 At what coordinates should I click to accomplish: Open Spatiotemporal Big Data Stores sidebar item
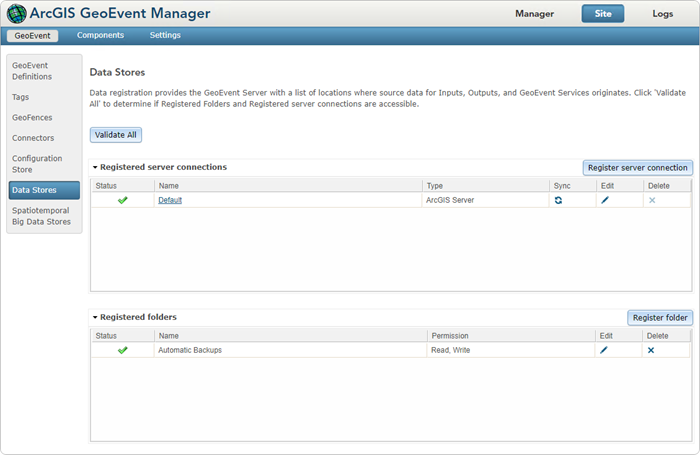click(x=41, y=216)
